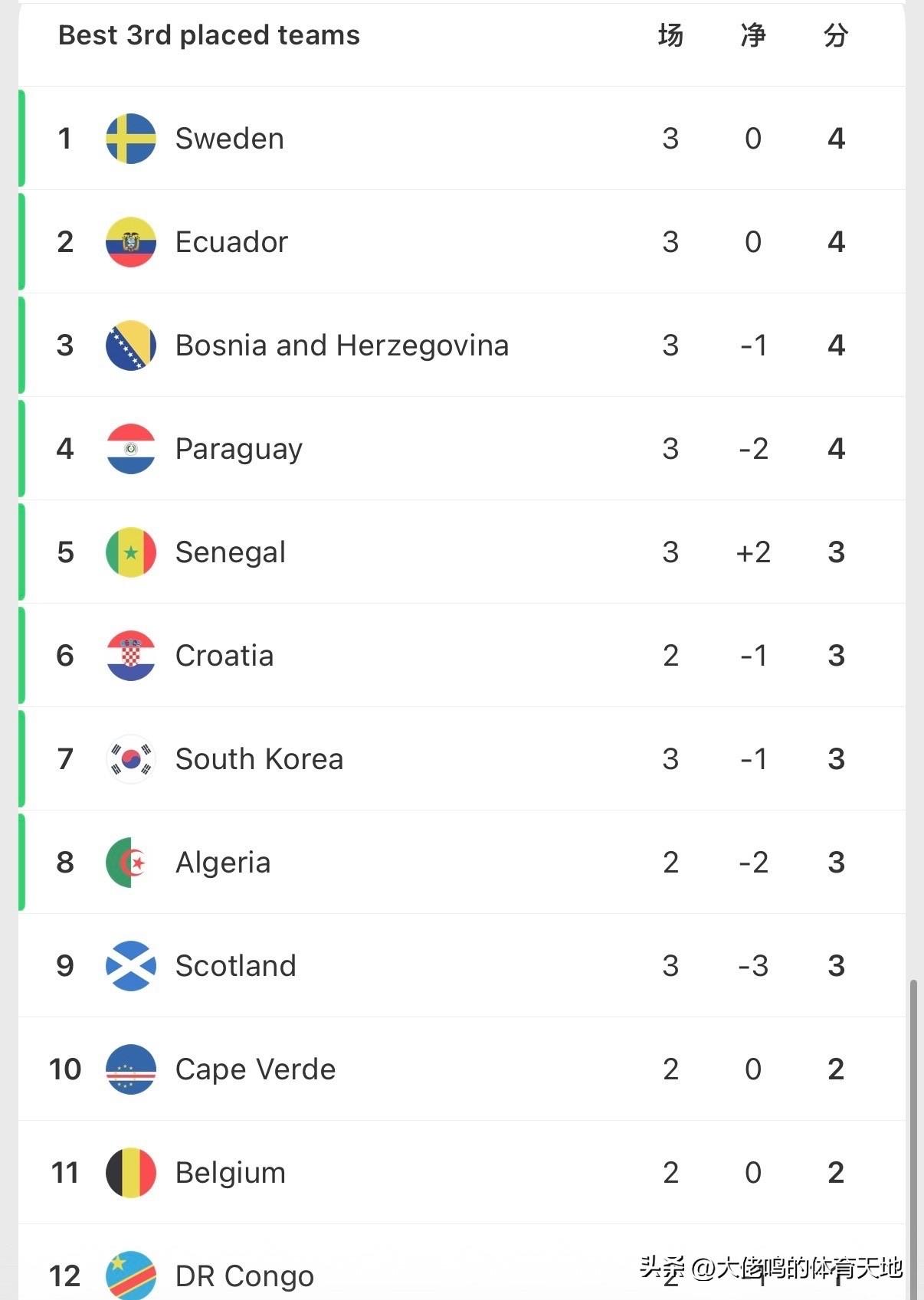The height and width of the screenshot is (1300, 924).
Task: Select the Paraguay flag icon
Action: (x=131, y=449)
